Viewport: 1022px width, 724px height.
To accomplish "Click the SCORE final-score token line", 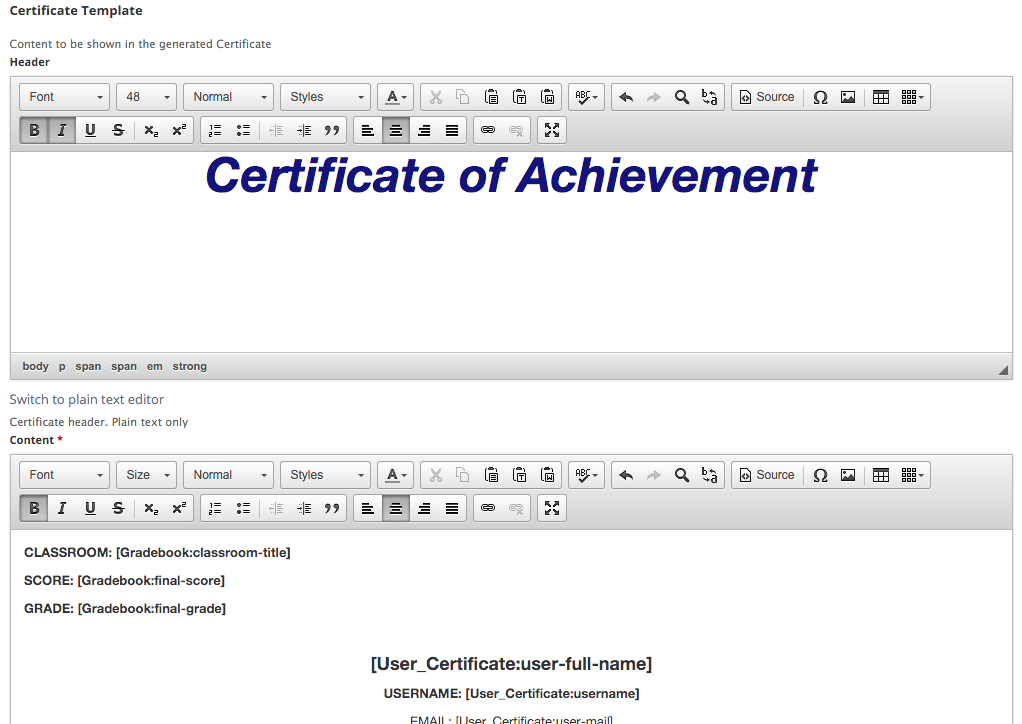I will pyautogui.click(x=124, y=581).
